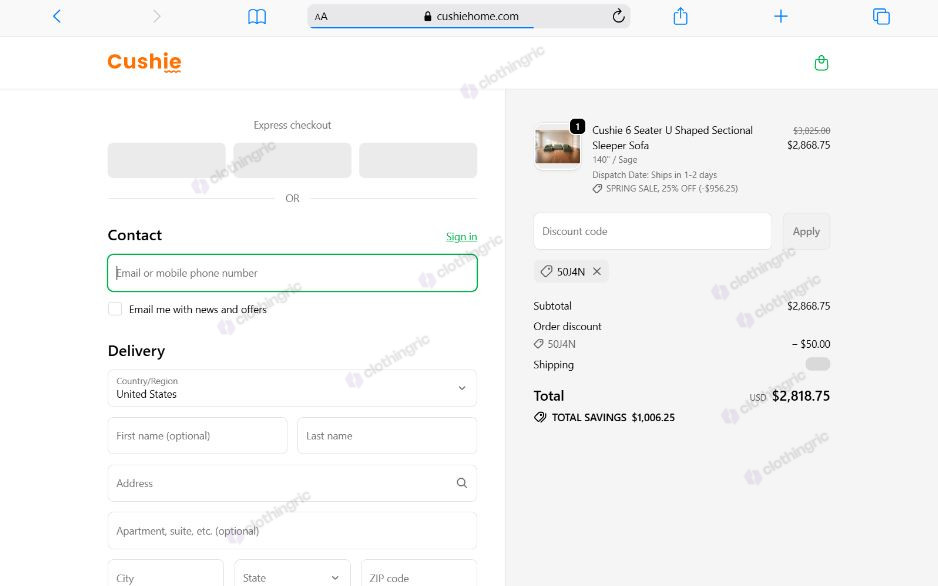Click the middle express checkout button placeholder
This screenshot has height=586, width=938.
(292, 160)
